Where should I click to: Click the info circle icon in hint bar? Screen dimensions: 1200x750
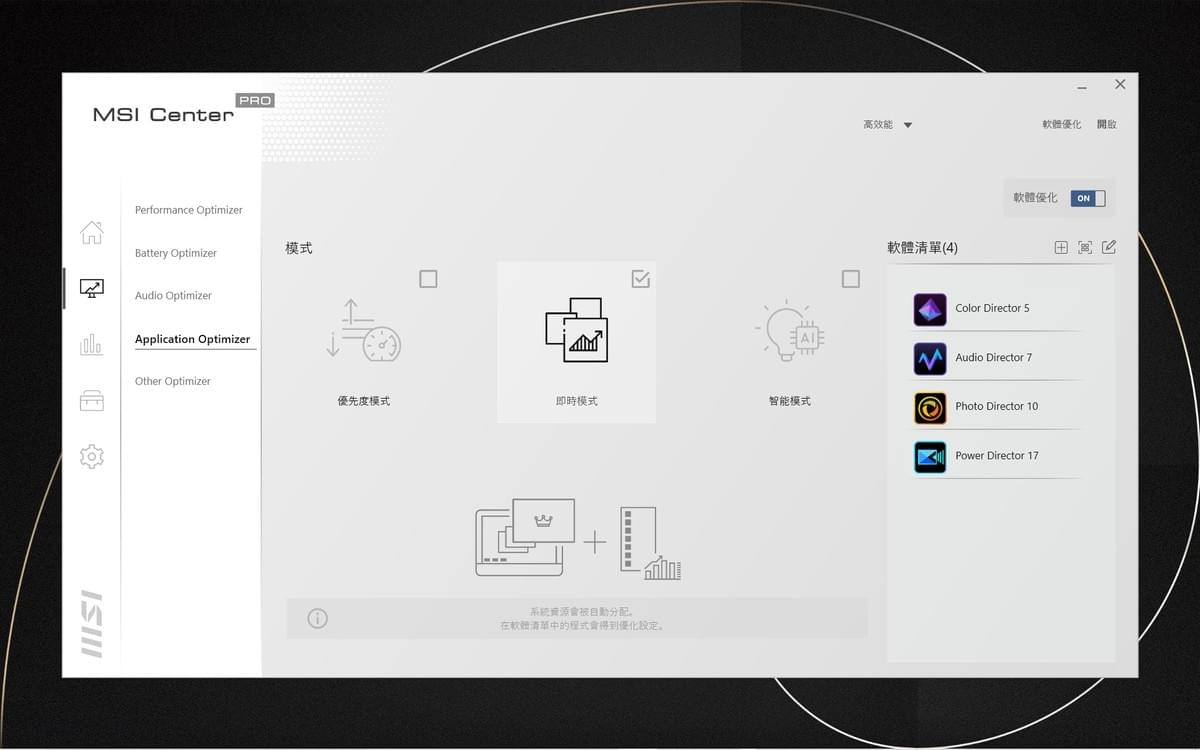pos(317,618)
